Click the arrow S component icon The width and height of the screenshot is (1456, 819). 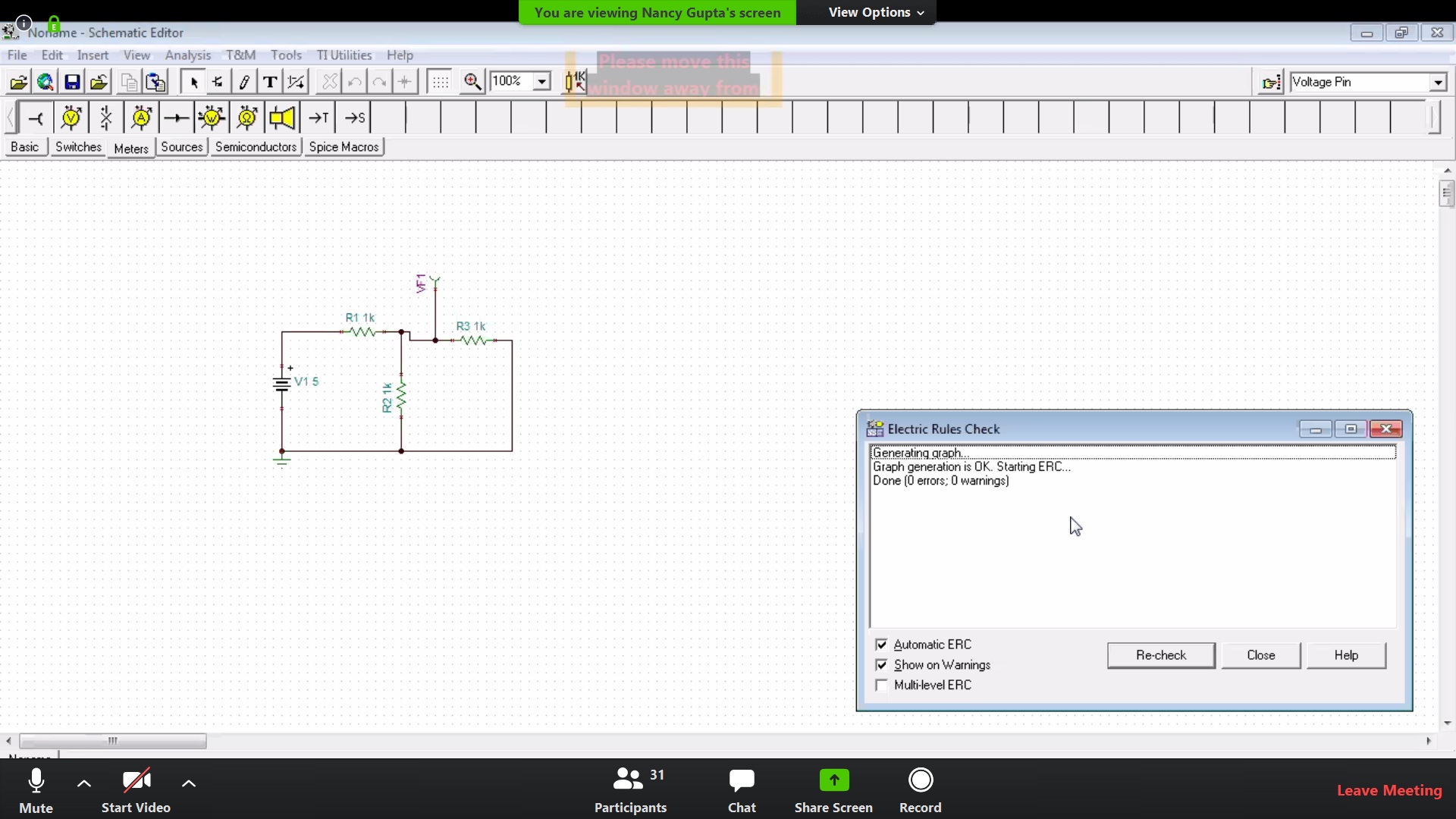[x=354, y=118]
